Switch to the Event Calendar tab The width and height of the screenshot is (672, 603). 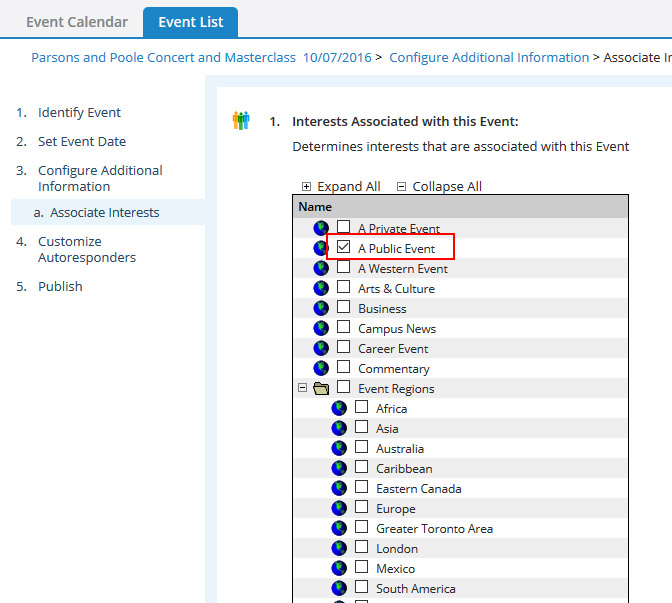click(77, 22)
